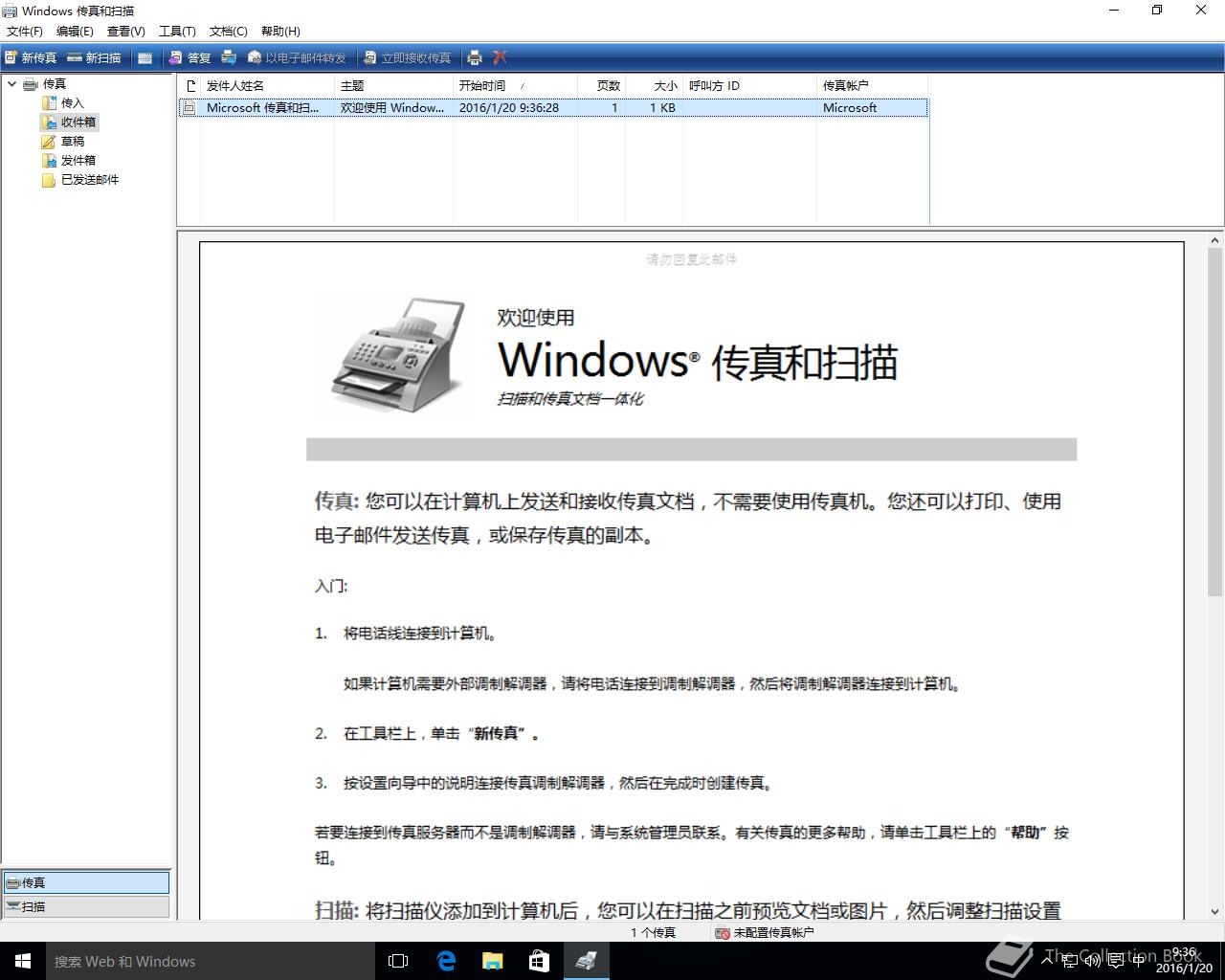Image resolution: width=1225 pixels, height=980 pixels.
Task: Click the Fax and Scan taskbar icon
Action: (x=587, y=961)
